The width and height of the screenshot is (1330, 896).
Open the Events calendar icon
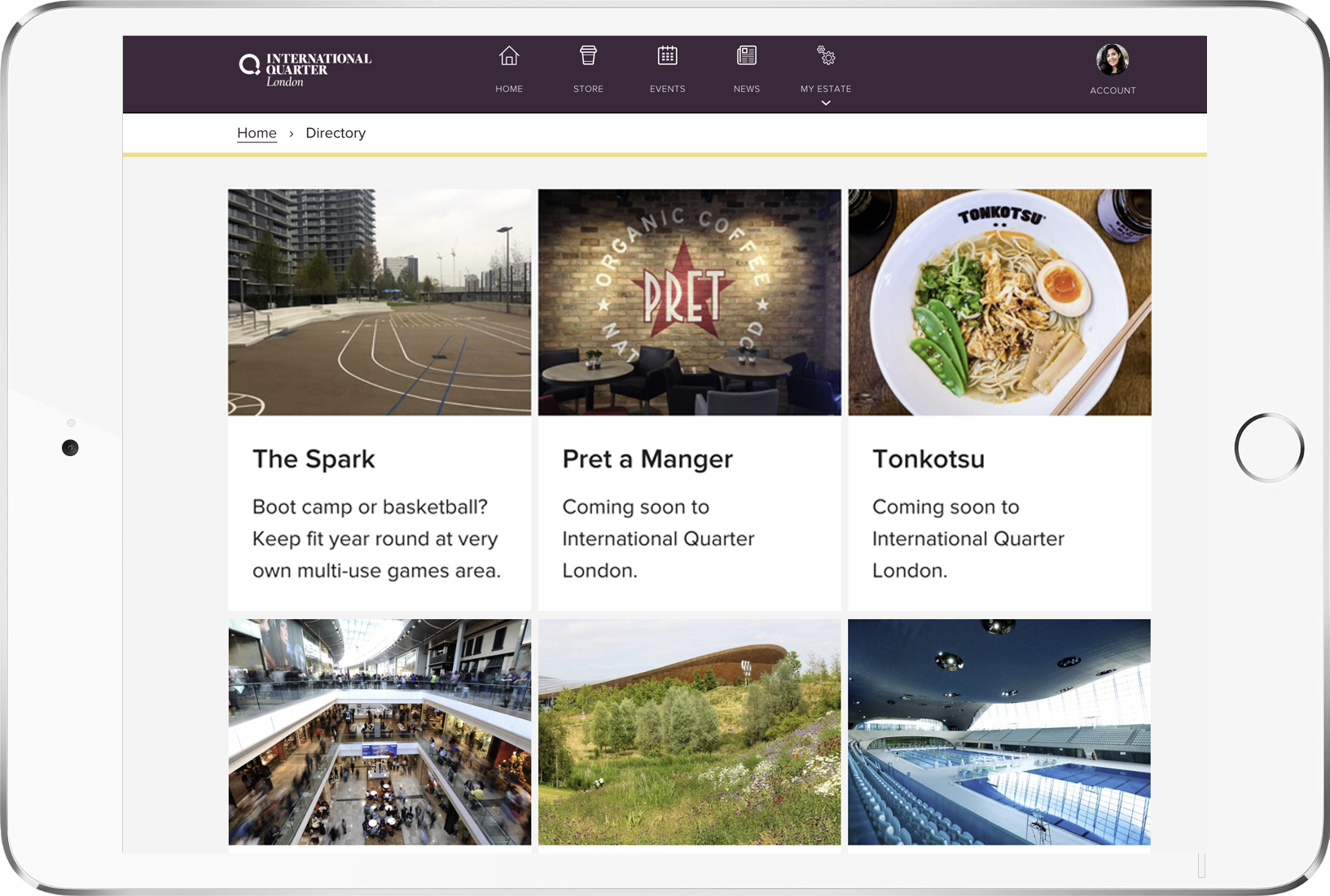point(667,55)
